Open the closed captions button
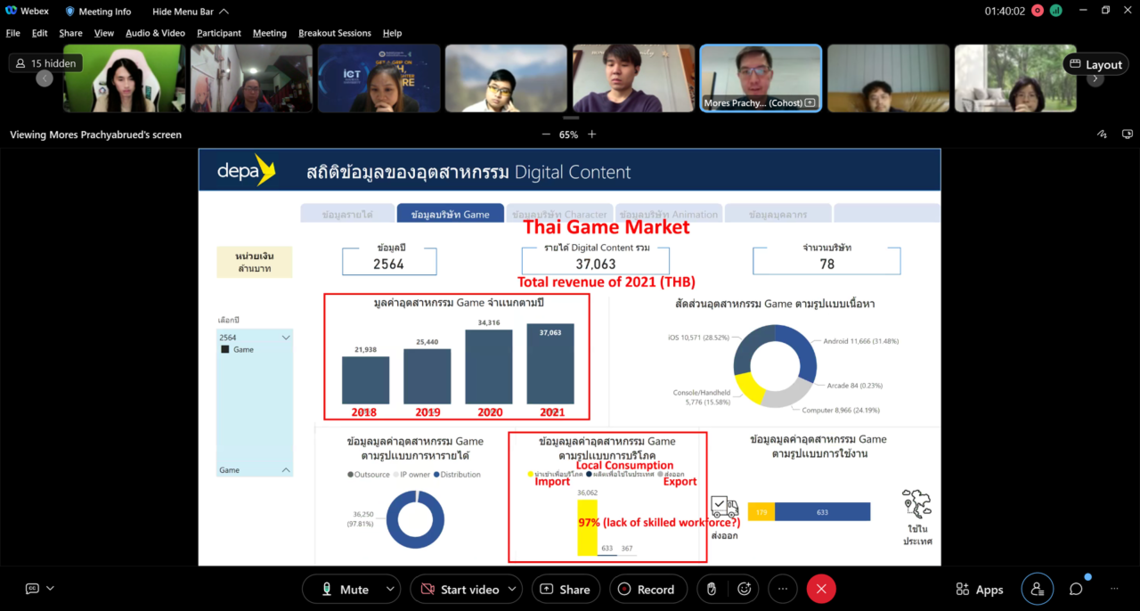 pyautogui.click(x=32, y=589)
